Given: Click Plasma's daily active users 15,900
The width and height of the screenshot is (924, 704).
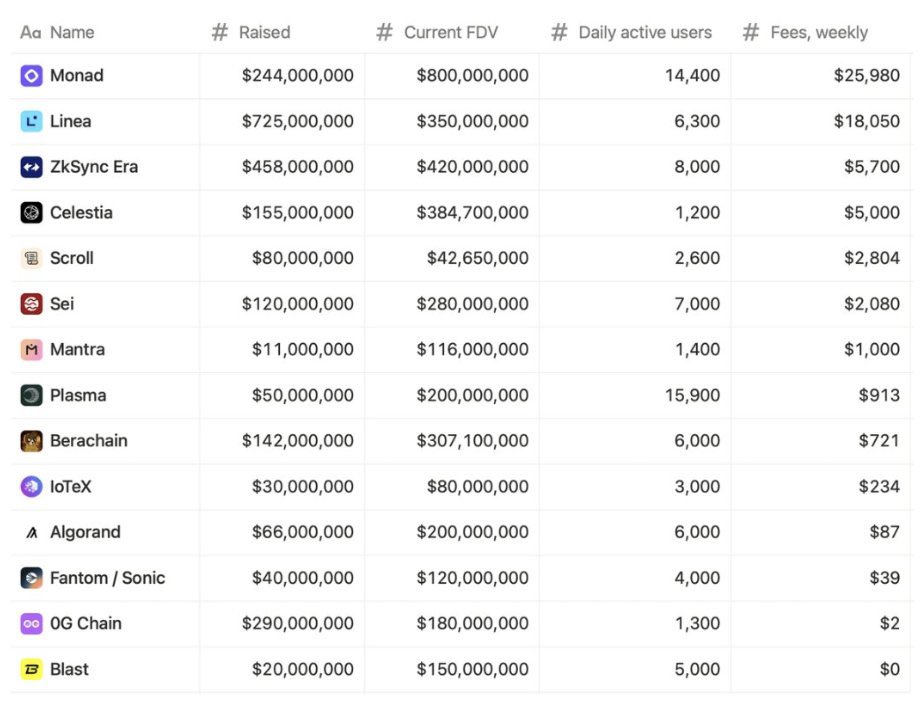Looking at the screenshot, I should pyautogui.click(x=692, y=395).
